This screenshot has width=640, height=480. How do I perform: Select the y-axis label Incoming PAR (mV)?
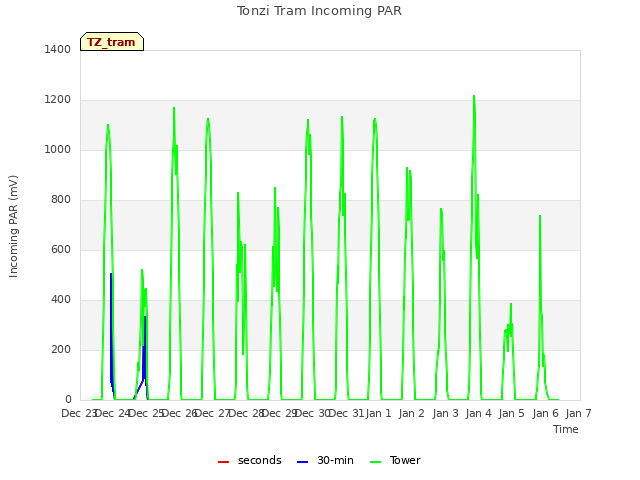[x=13, y=227]
